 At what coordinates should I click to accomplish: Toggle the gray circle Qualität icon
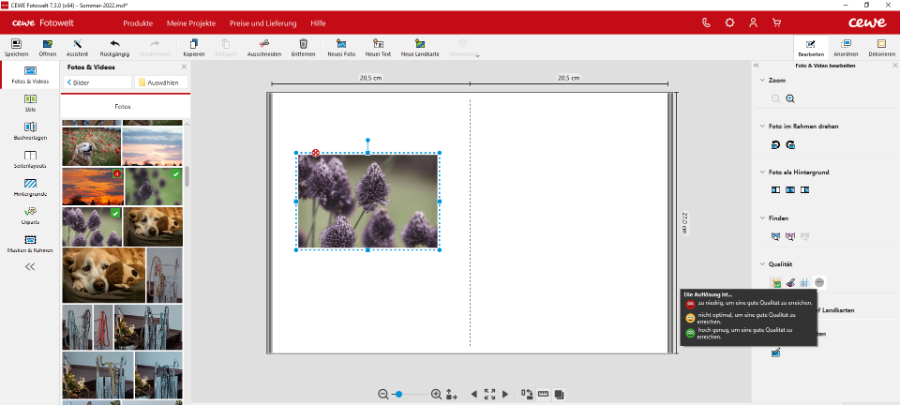coord(819,282)
